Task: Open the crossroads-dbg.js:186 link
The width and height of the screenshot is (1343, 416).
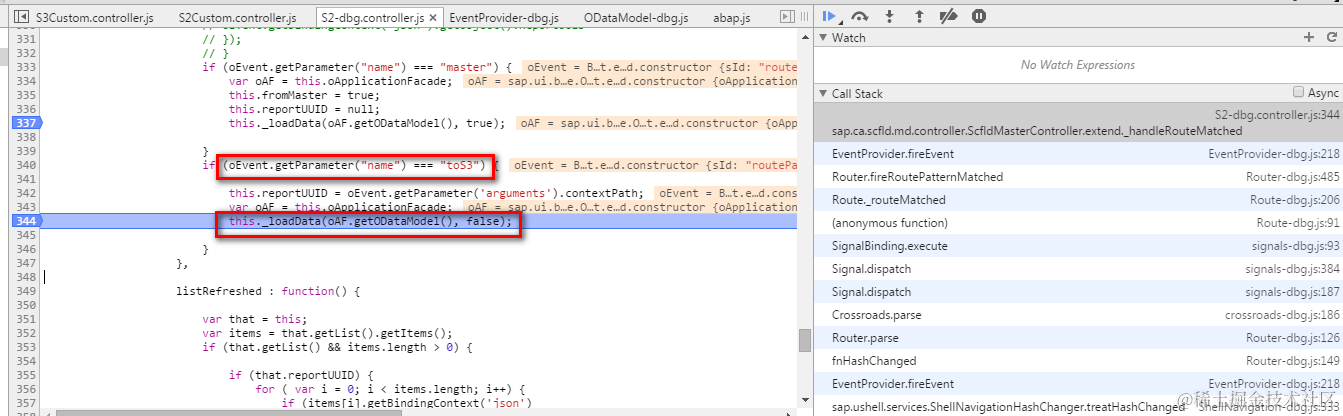Action: click(x=1282, y=315)
